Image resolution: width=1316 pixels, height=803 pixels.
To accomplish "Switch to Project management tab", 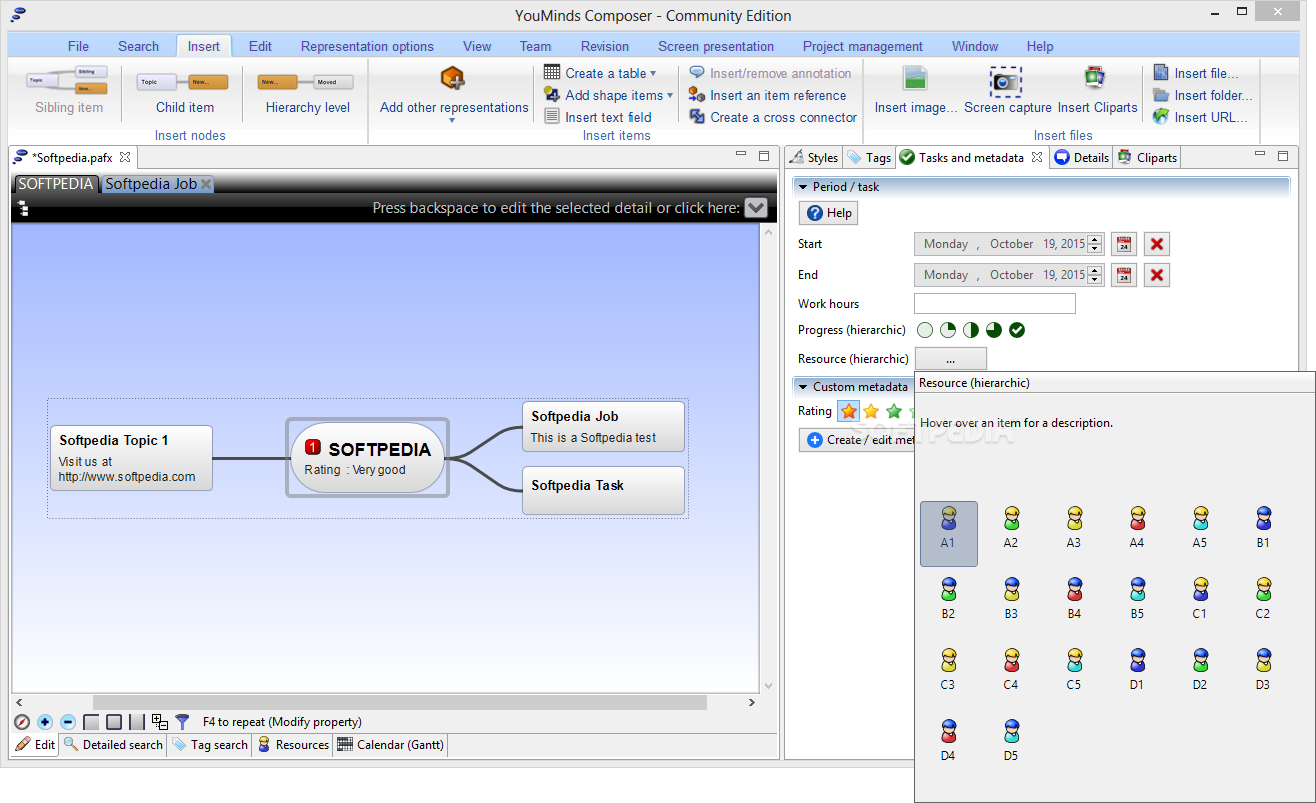I will point(862,46).
